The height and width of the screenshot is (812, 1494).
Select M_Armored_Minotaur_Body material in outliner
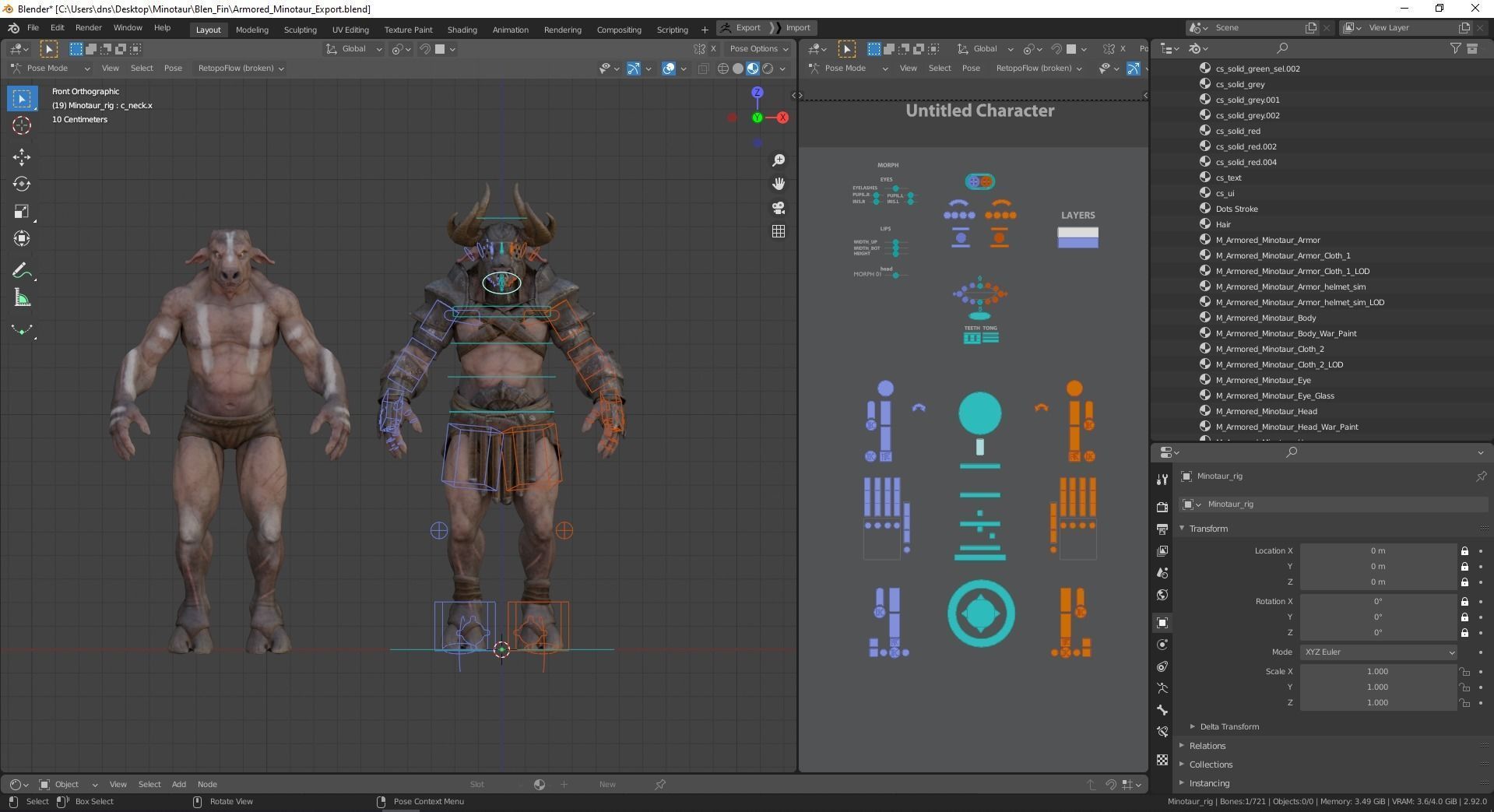coord(1266,318)
